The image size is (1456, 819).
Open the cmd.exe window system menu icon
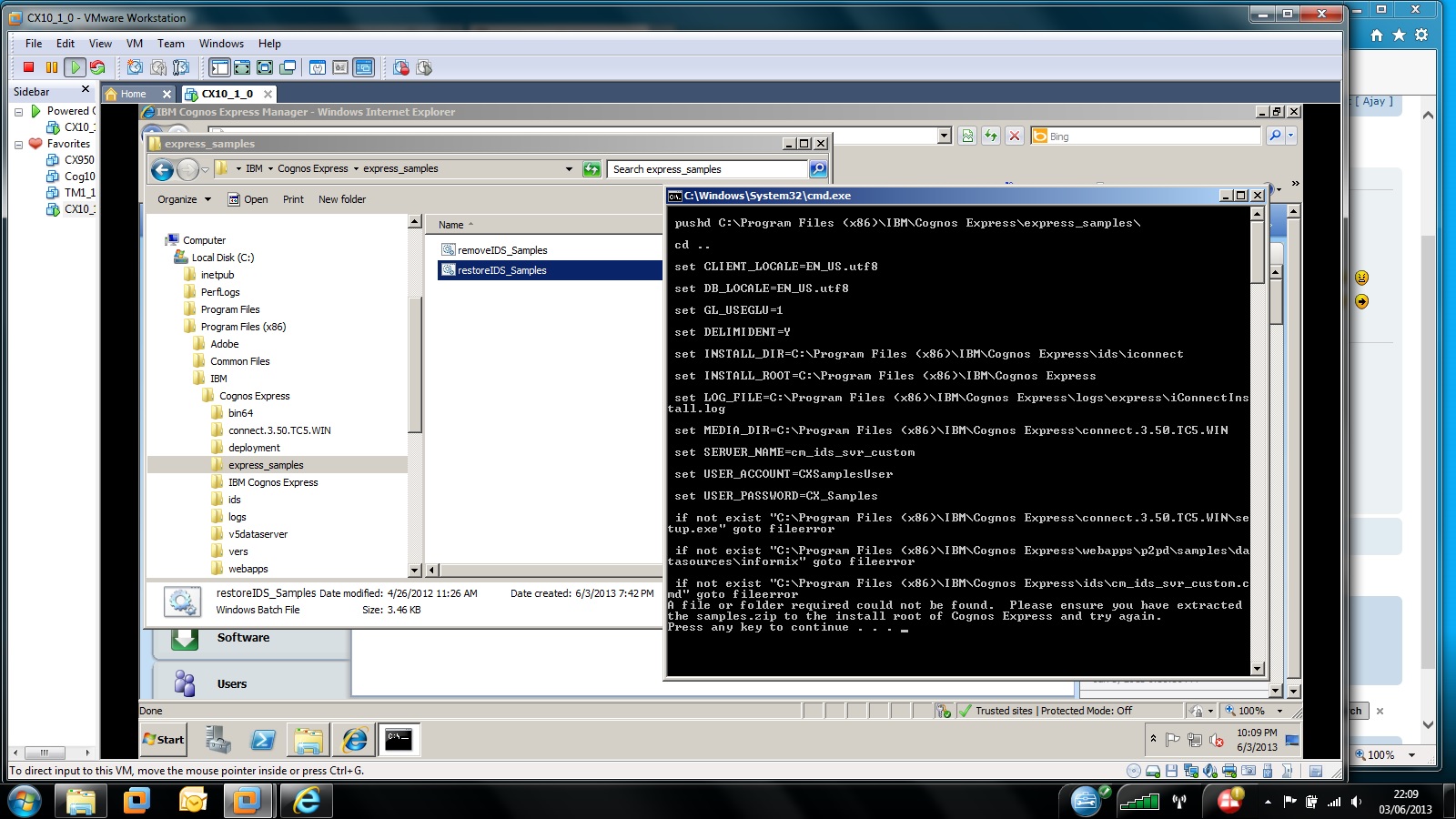[x=674, y=196]
